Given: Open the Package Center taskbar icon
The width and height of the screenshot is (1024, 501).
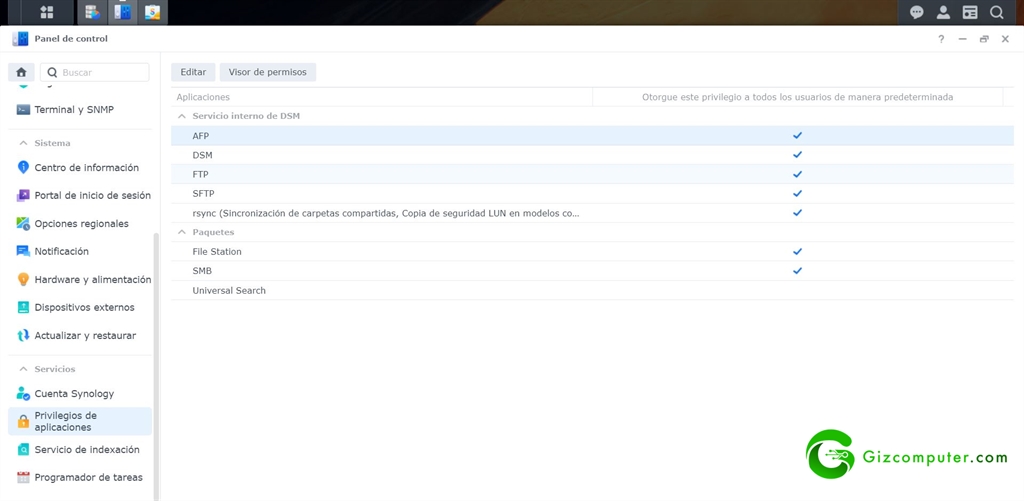Looking at the screenshot, I should pyautogui.click(x=93, y=12).
